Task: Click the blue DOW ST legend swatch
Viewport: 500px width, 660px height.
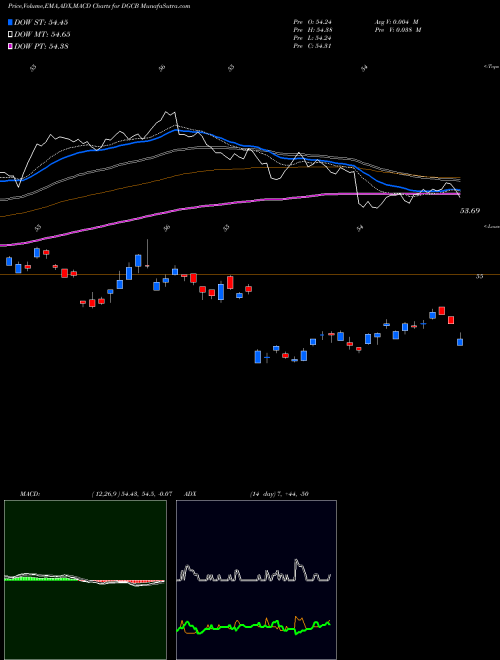Action: (11, 22)
